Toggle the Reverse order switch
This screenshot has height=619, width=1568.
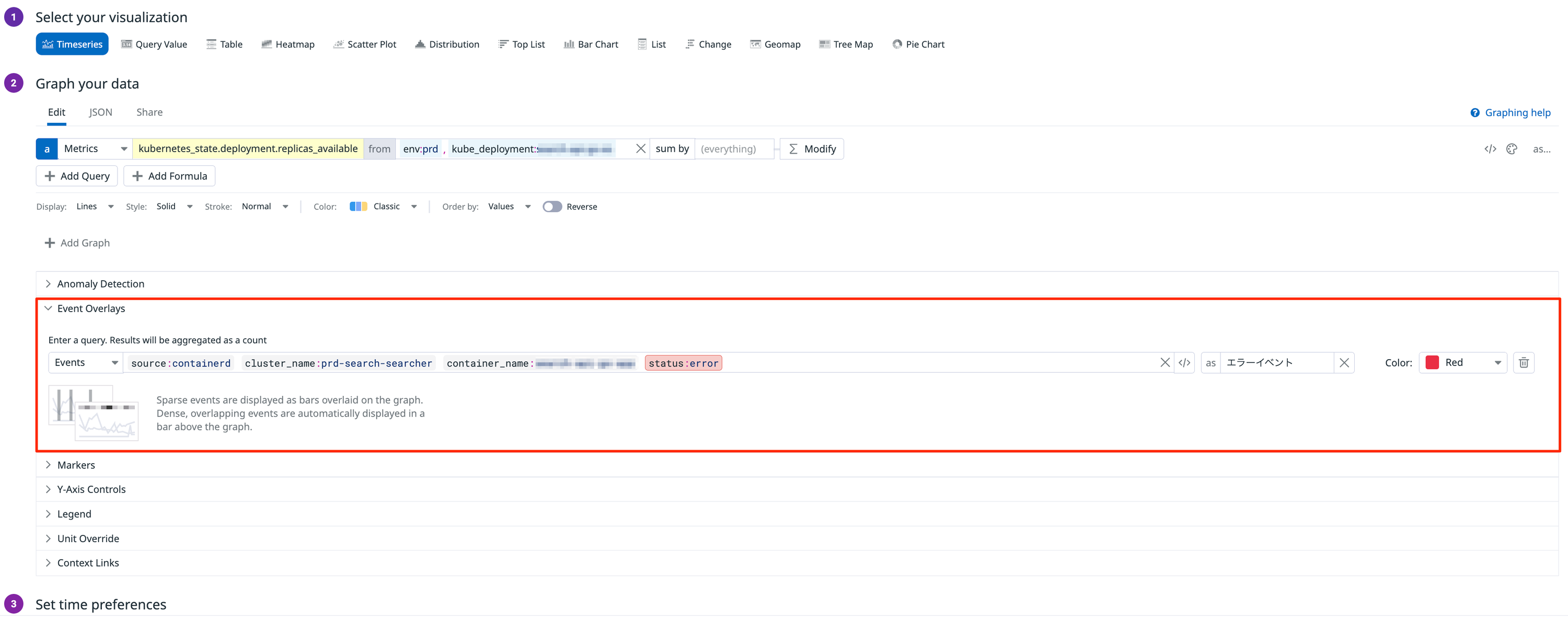click(x=552, y=207)
